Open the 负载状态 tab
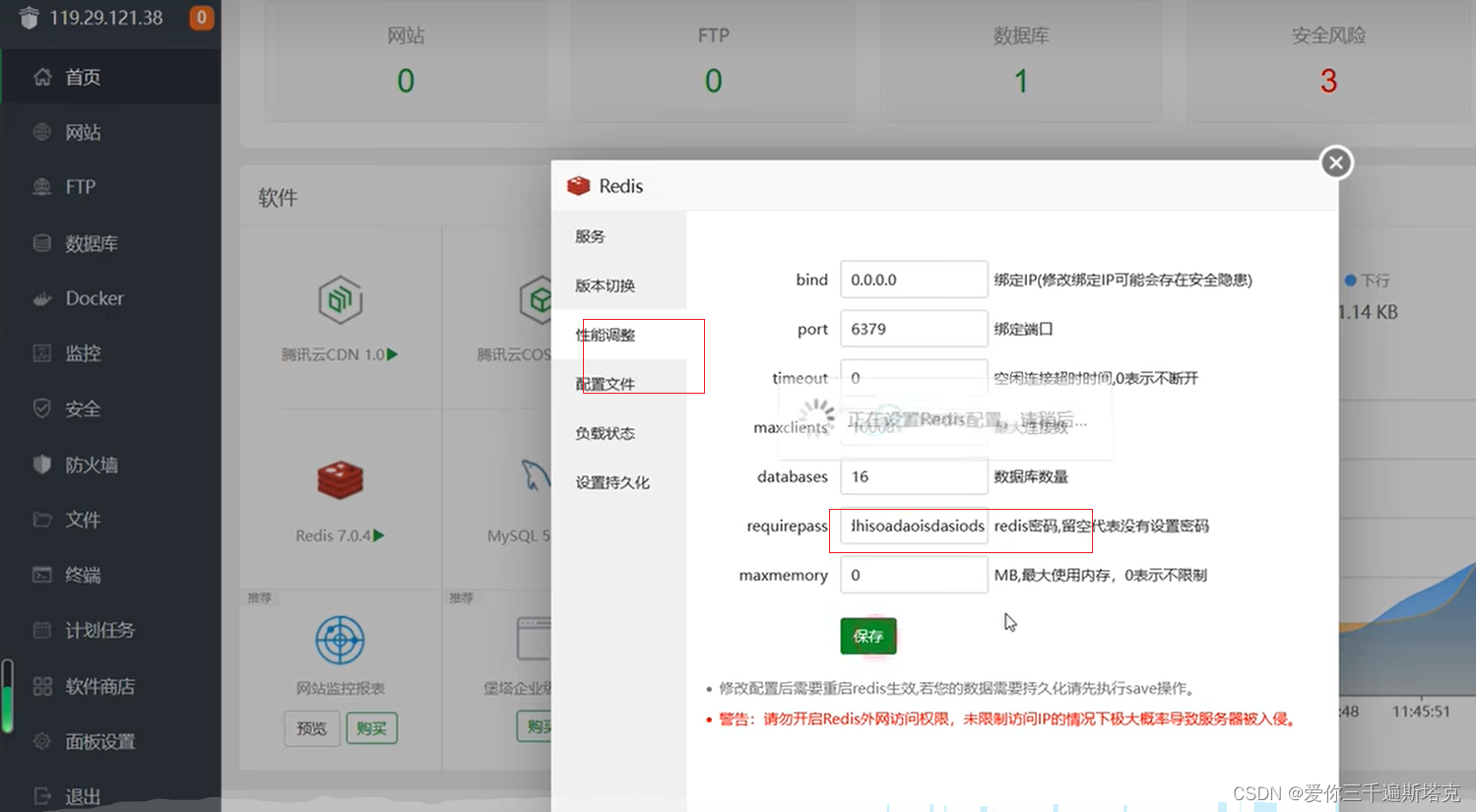Screen dimensions: 1476x812 pyautogui.click(x=618, y=433)
